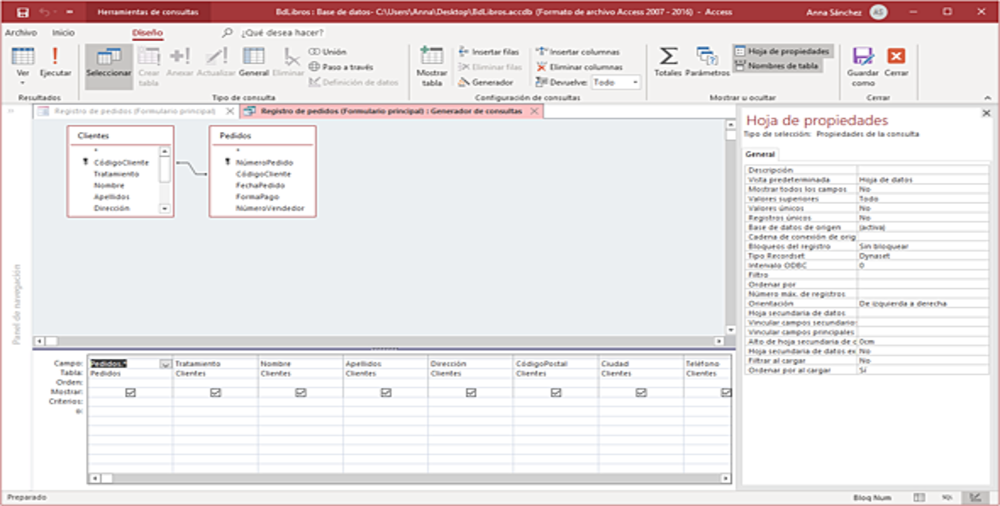Click the Insertar filas button
1000x506 pixels.
click(x=488, y=52)
